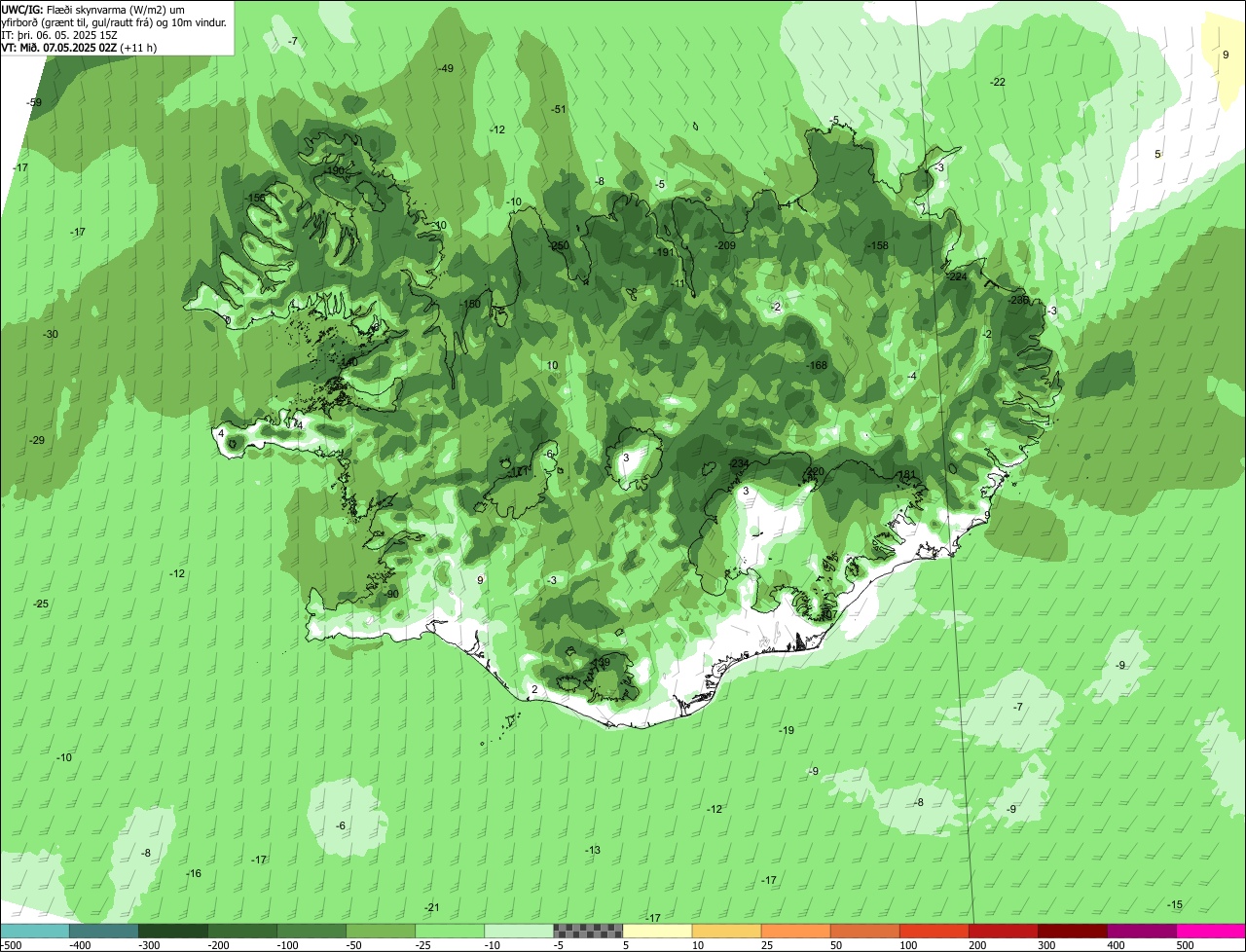
Task: Select the '-224' value near the east coast
Action: coord(957,277)
